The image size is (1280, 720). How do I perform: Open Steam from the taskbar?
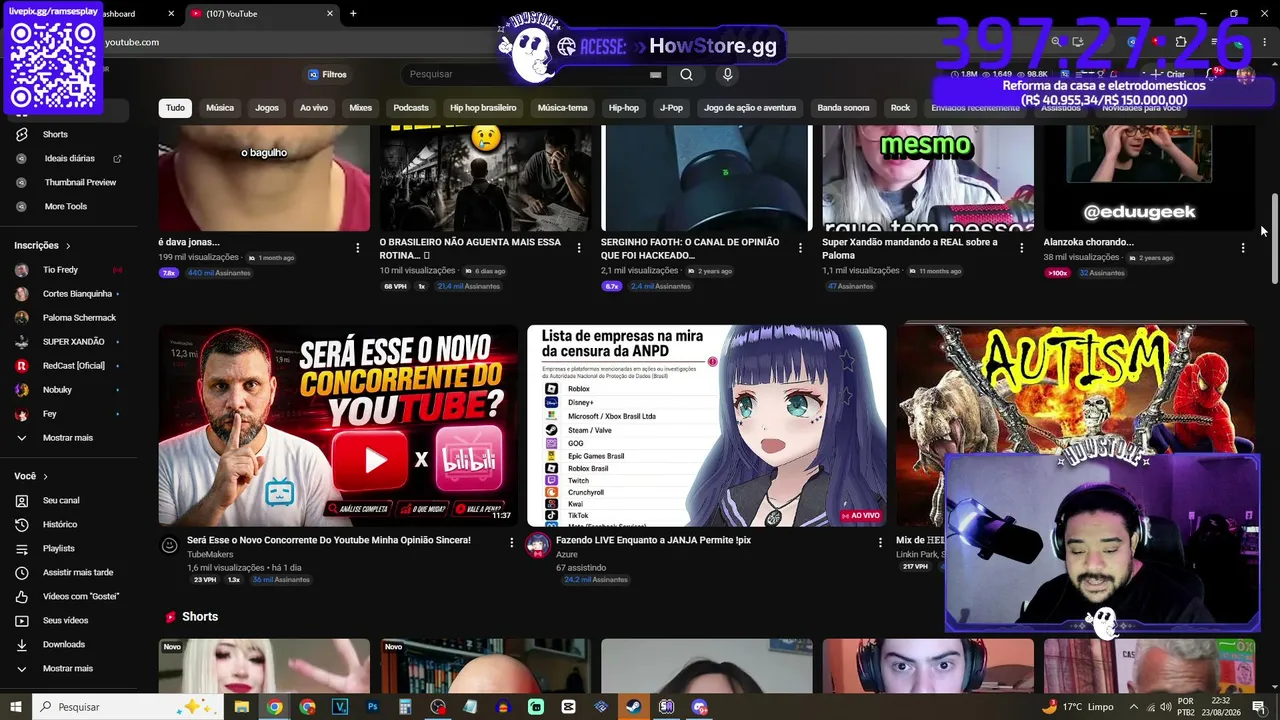point(634,707)
